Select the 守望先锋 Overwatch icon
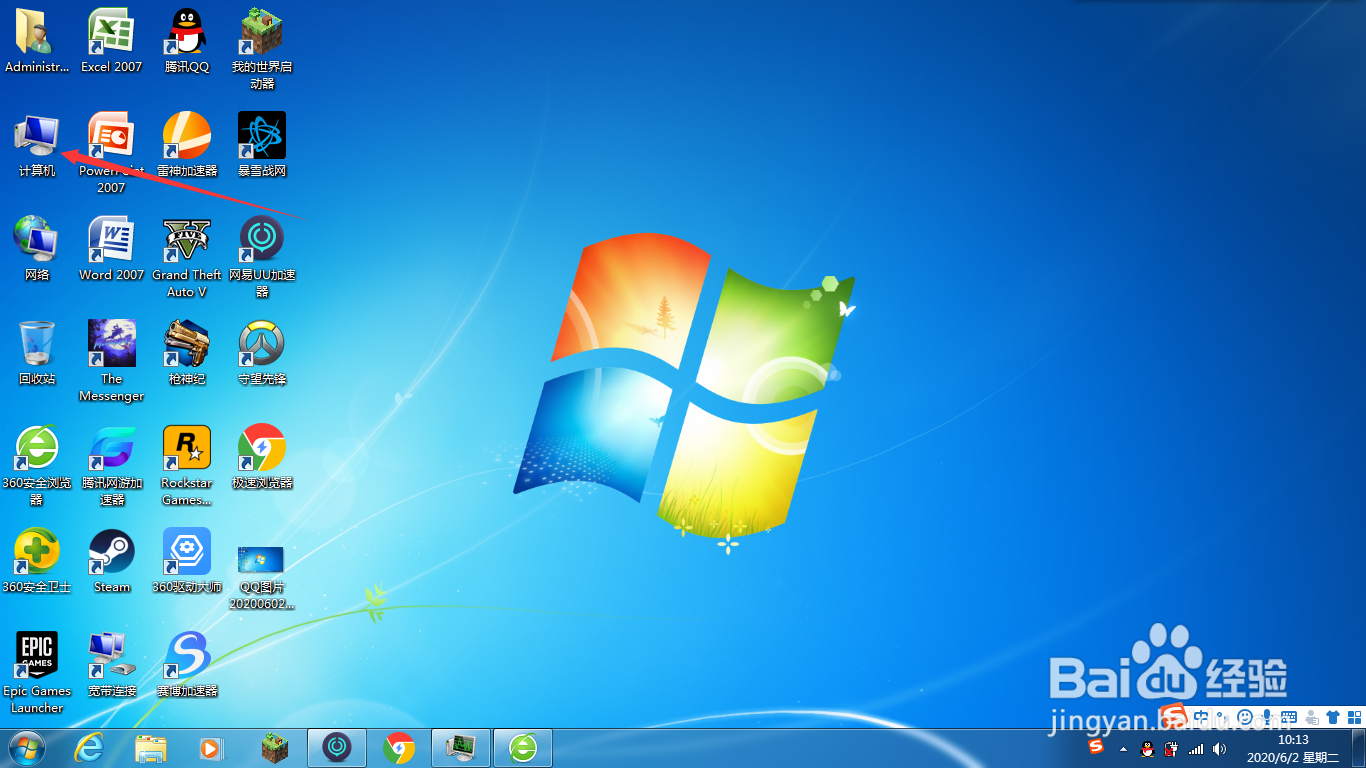 pos(262,353)
